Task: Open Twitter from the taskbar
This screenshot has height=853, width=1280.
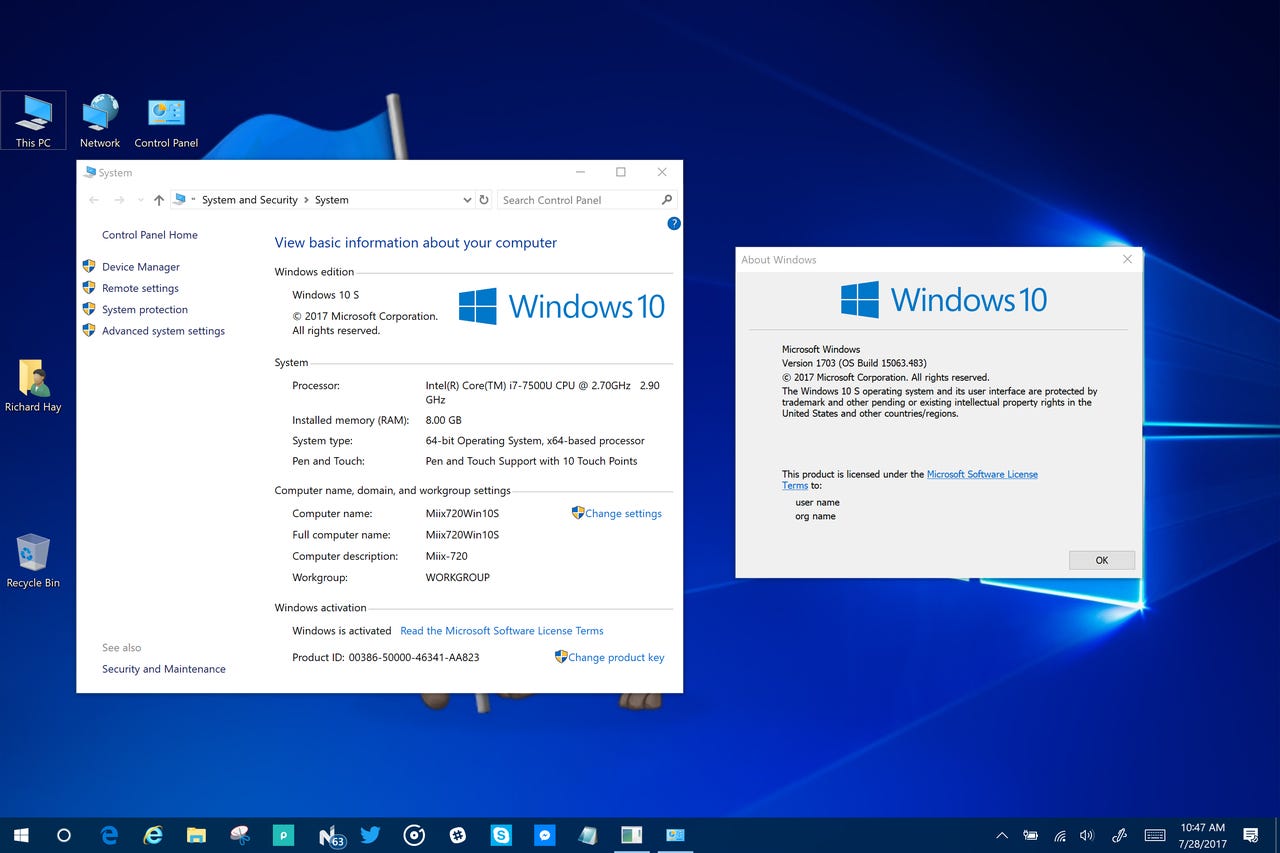Action: click(x=371, y=834)
